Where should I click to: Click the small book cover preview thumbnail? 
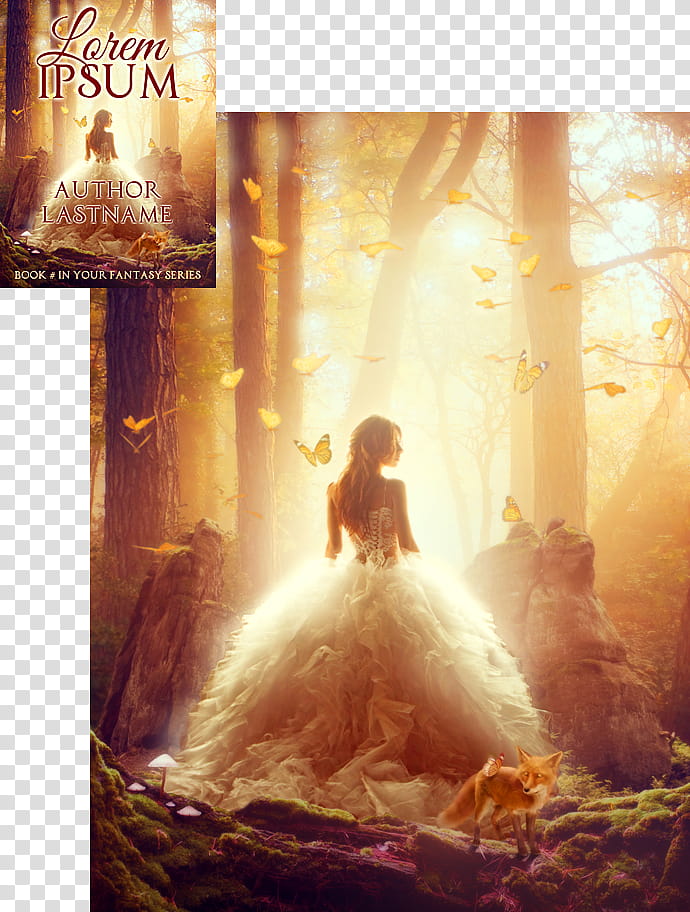pos(107,143)
